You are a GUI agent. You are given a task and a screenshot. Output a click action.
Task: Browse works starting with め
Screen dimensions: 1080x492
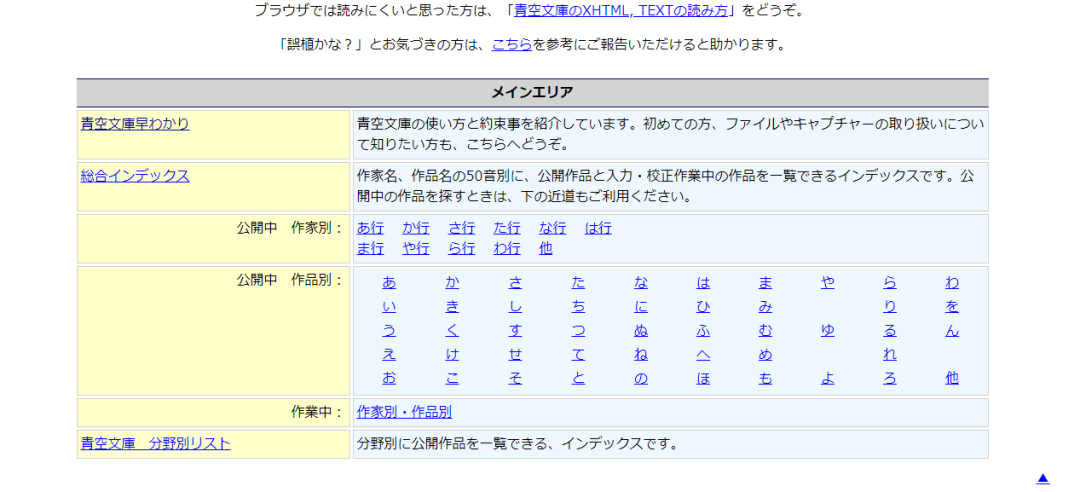pyautogui.click(x=765, y=355)
